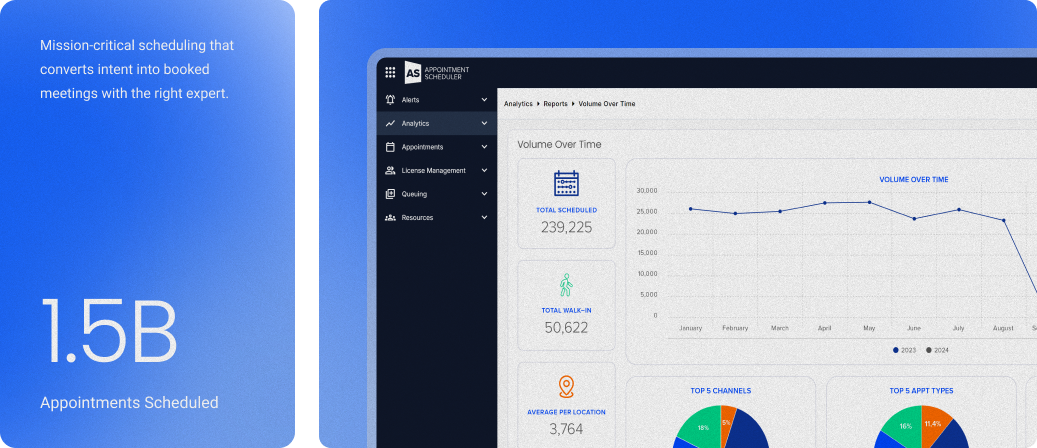Expand the Queuing menu chevron

click(x=484, y=194)
